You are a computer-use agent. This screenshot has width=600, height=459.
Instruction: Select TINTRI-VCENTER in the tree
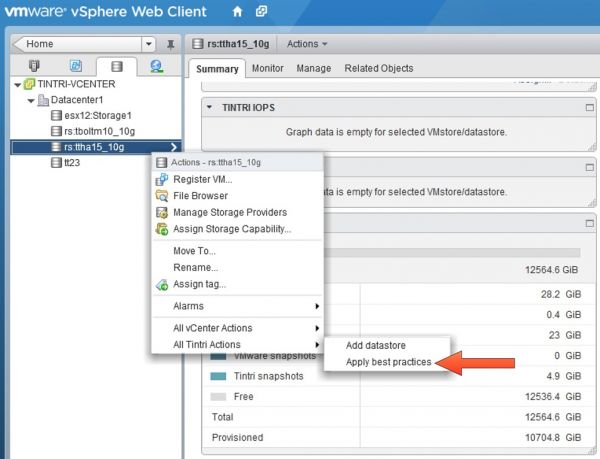coord(76,84)
